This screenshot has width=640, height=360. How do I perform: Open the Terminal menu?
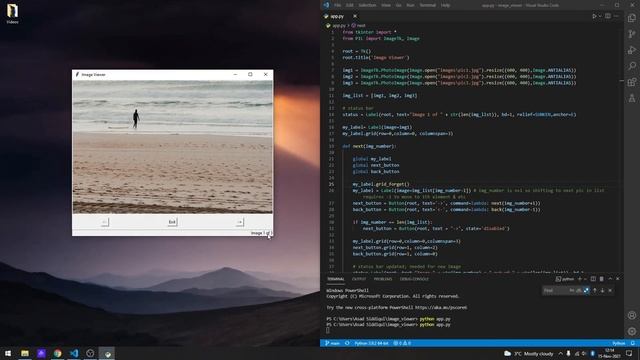tap(428, 5)
